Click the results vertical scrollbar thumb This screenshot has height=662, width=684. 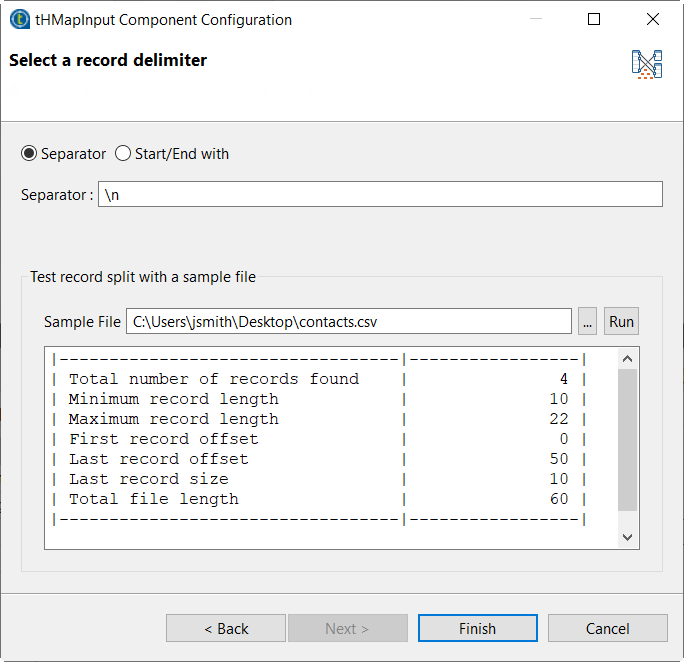[x=627, y=440]
